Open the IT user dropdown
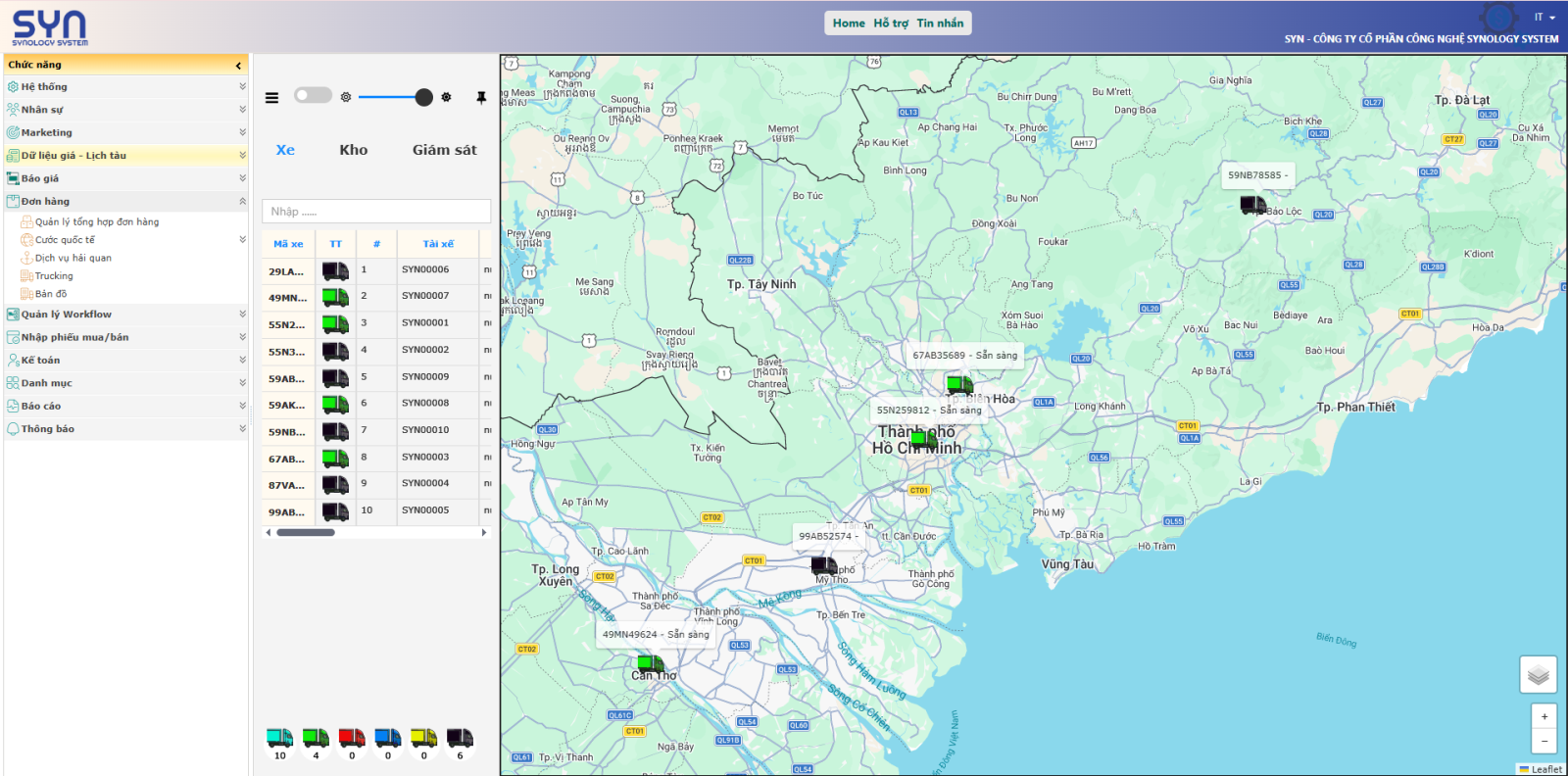The height and width of the screenshot is (776, 1568). tap(1544, 18)
